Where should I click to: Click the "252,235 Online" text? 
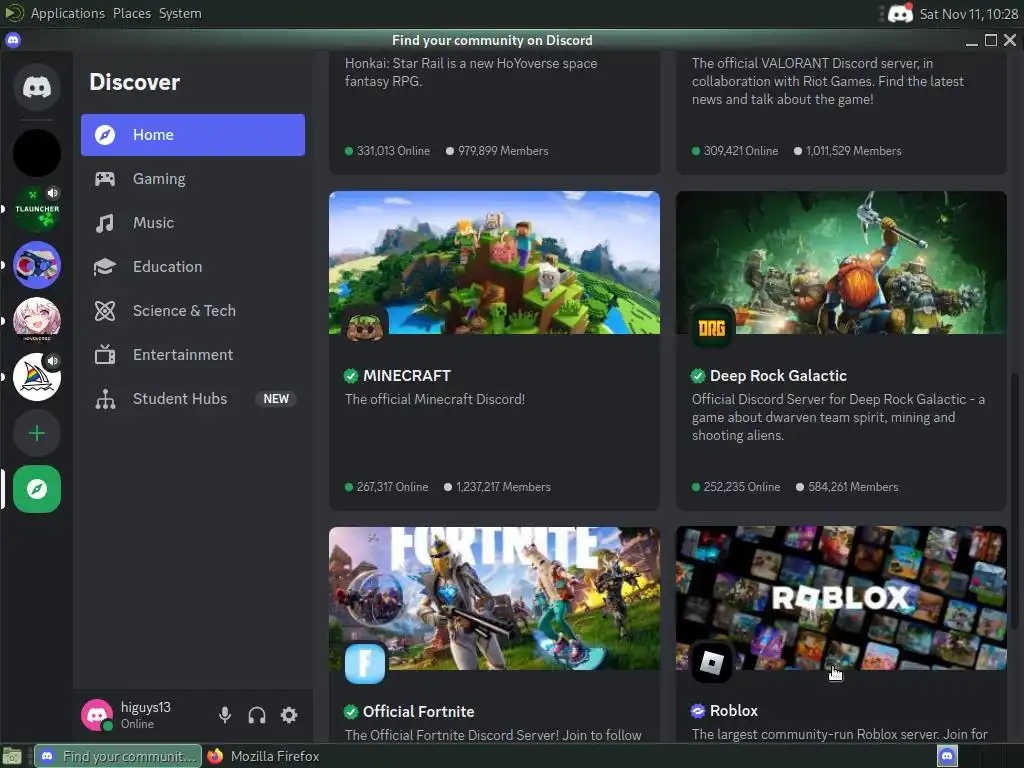[741, 487]
